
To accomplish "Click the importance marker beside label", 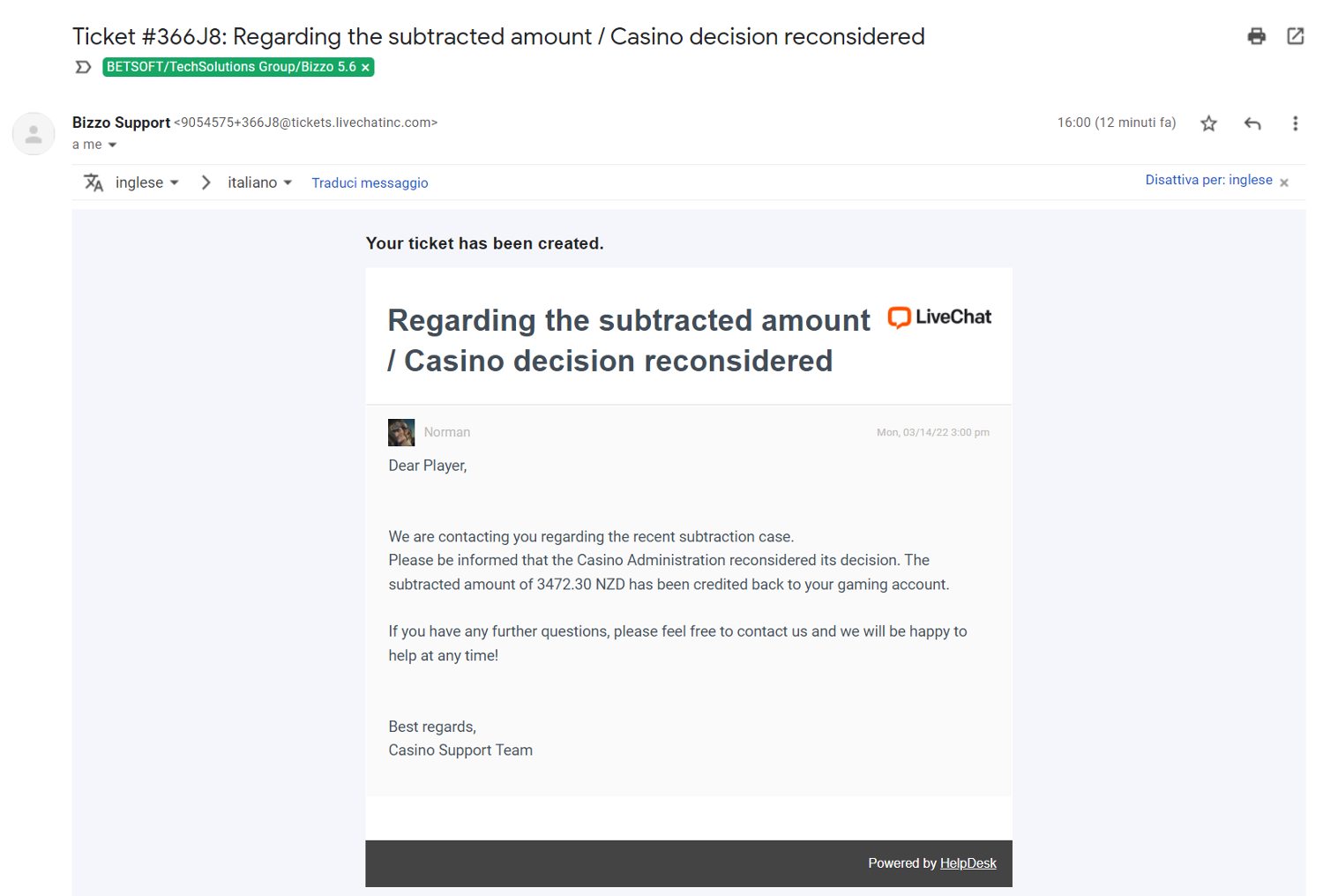I will point(83,67).
